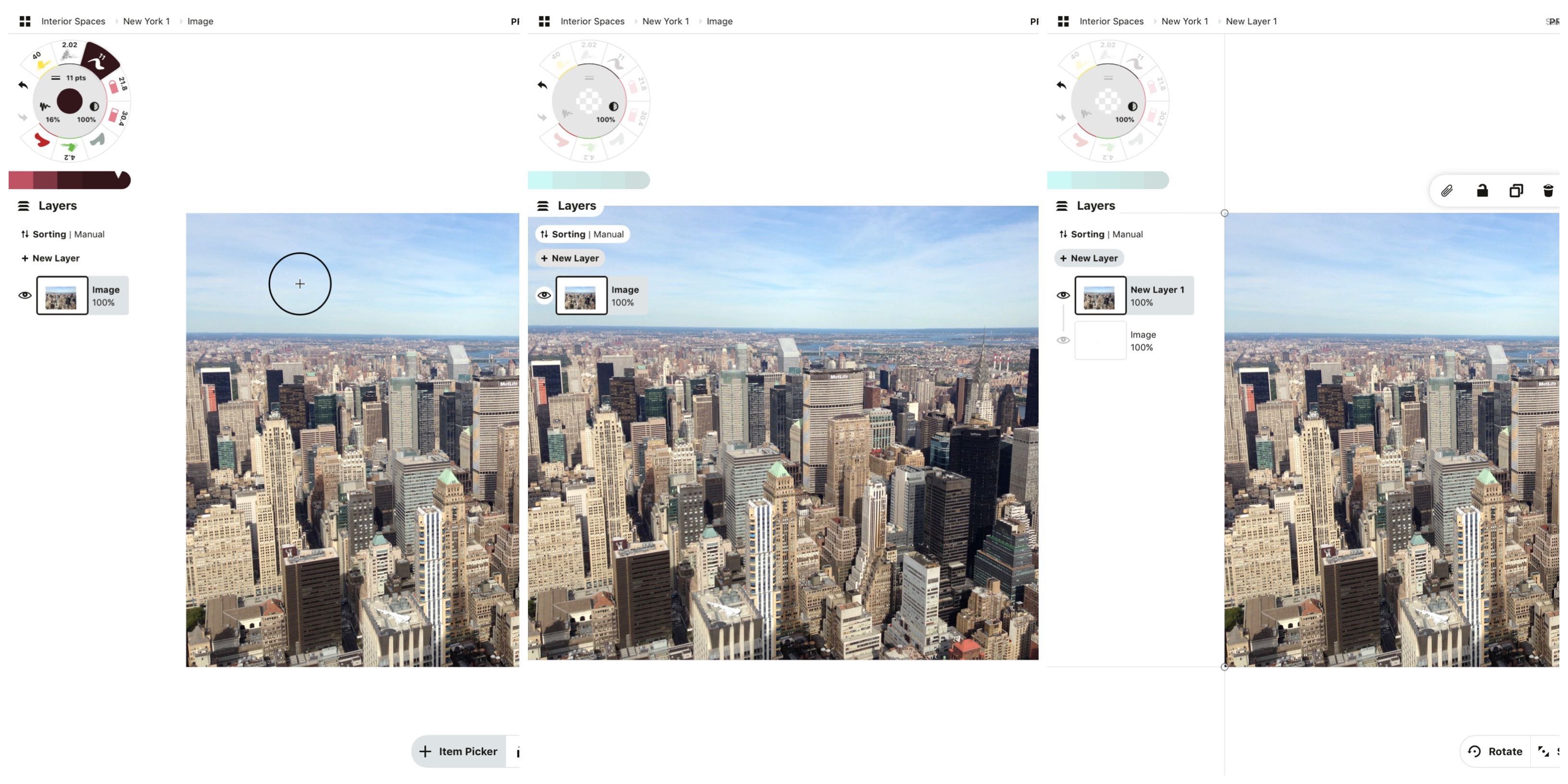Image resolution: width=1568 pixels, height=784 pixels.
Task: Click the trash delete icon
Action: click(x=1548, y=191)
